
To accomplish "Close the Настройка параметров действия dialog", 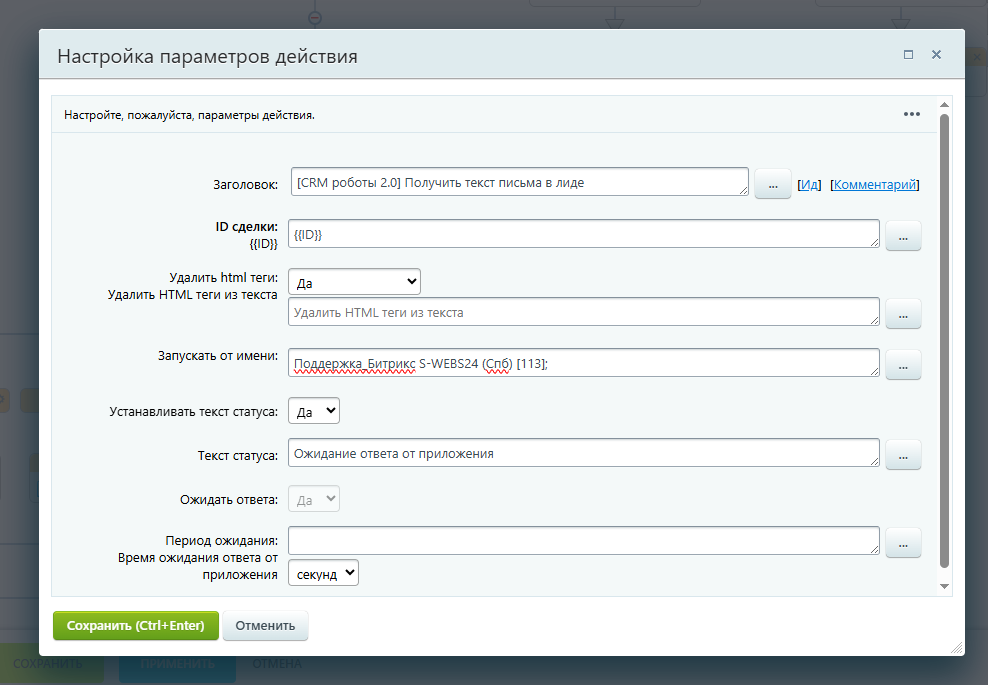I will [936, 55].
